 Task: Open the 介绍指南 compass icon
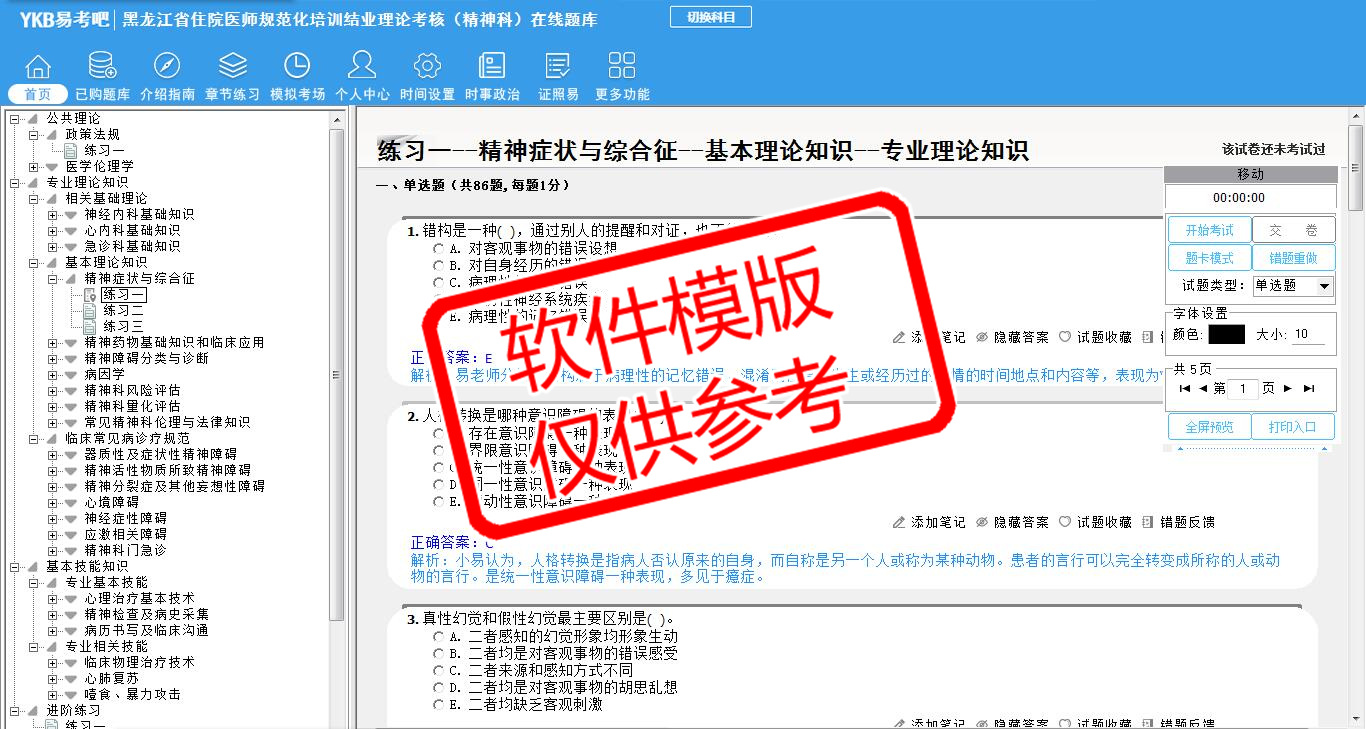tap(167, 67)
